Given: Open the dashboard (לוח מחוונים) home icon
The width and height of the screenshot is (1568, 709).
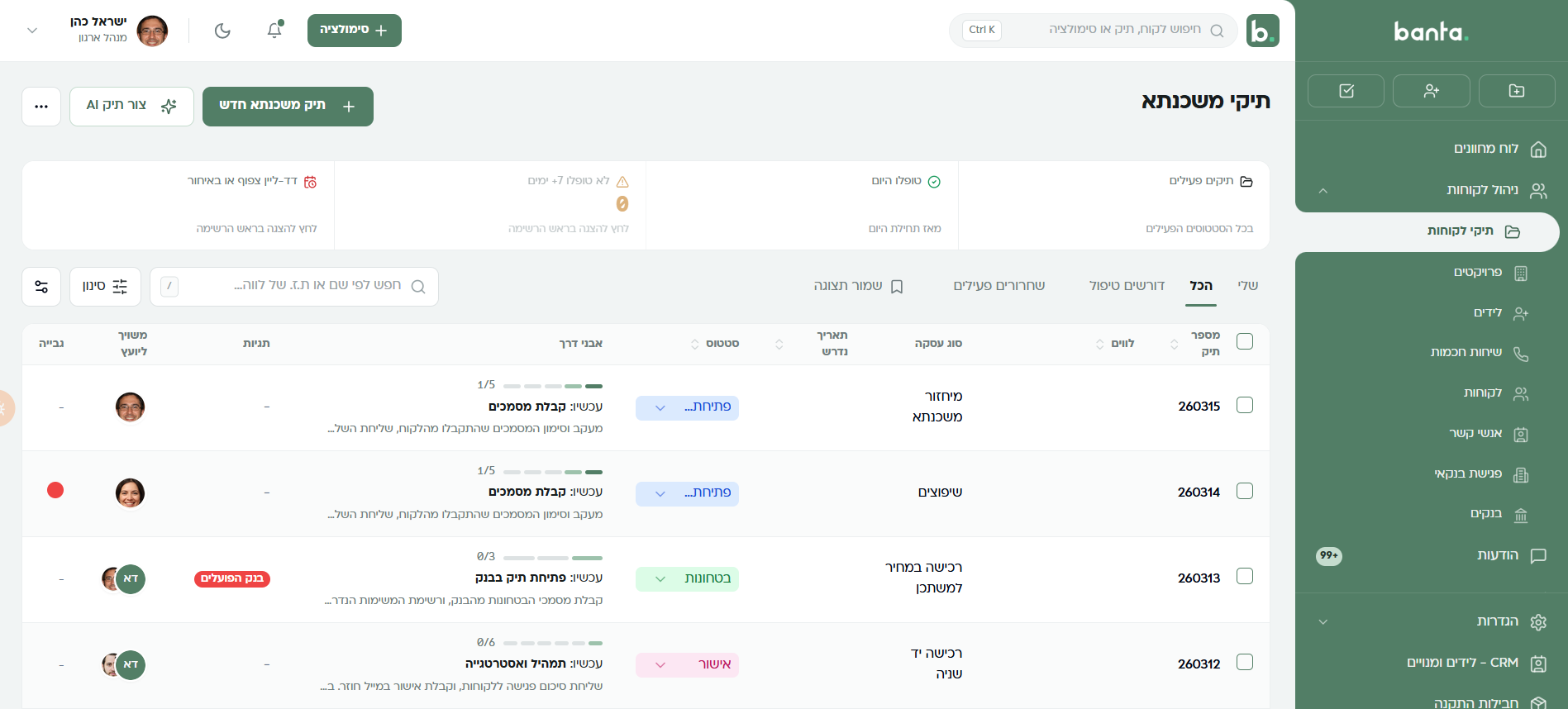Looking at the screenshot, I should [x=1538, y=150].
